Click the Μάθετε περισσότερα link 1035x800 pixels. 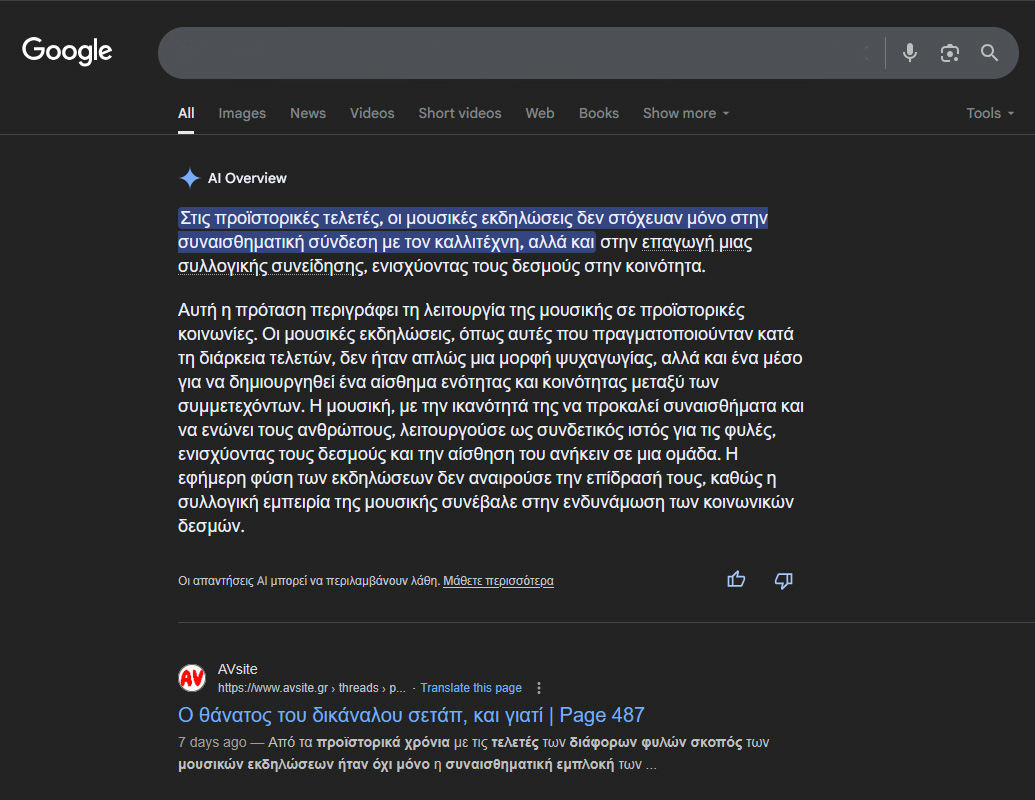point(498,581)
